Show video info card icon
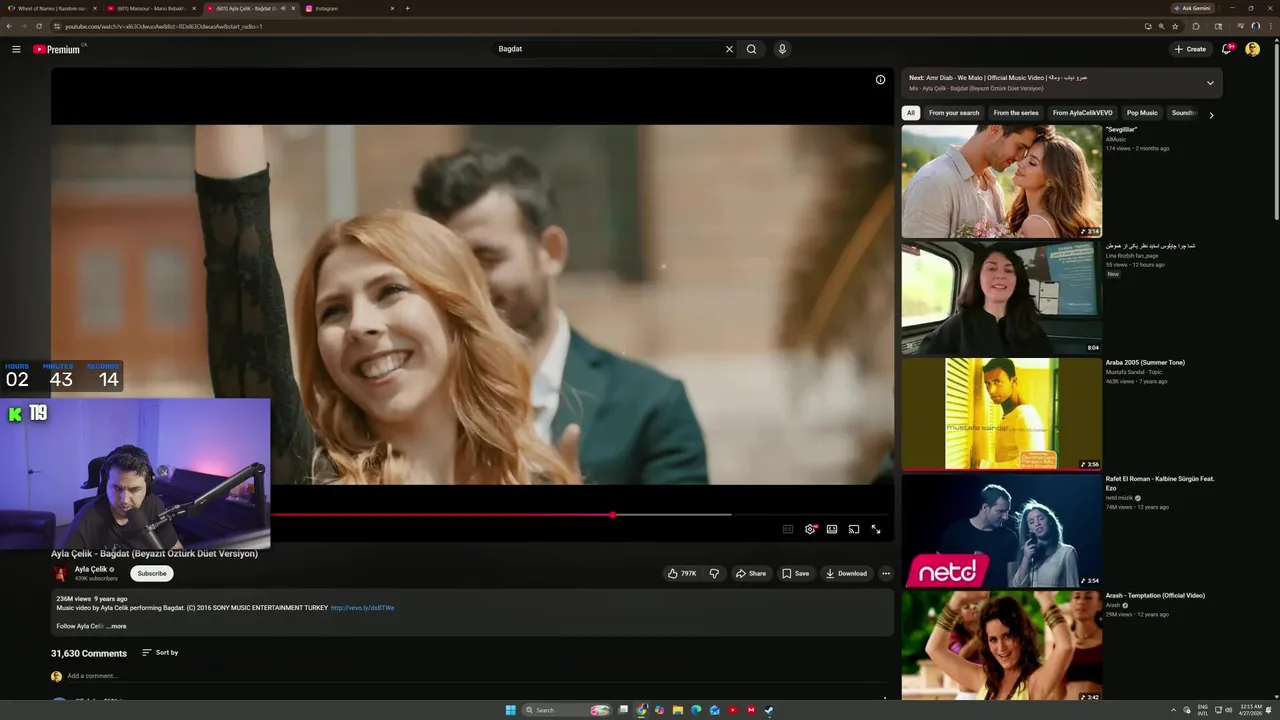The image size is (1280, 720). [880, 80]
